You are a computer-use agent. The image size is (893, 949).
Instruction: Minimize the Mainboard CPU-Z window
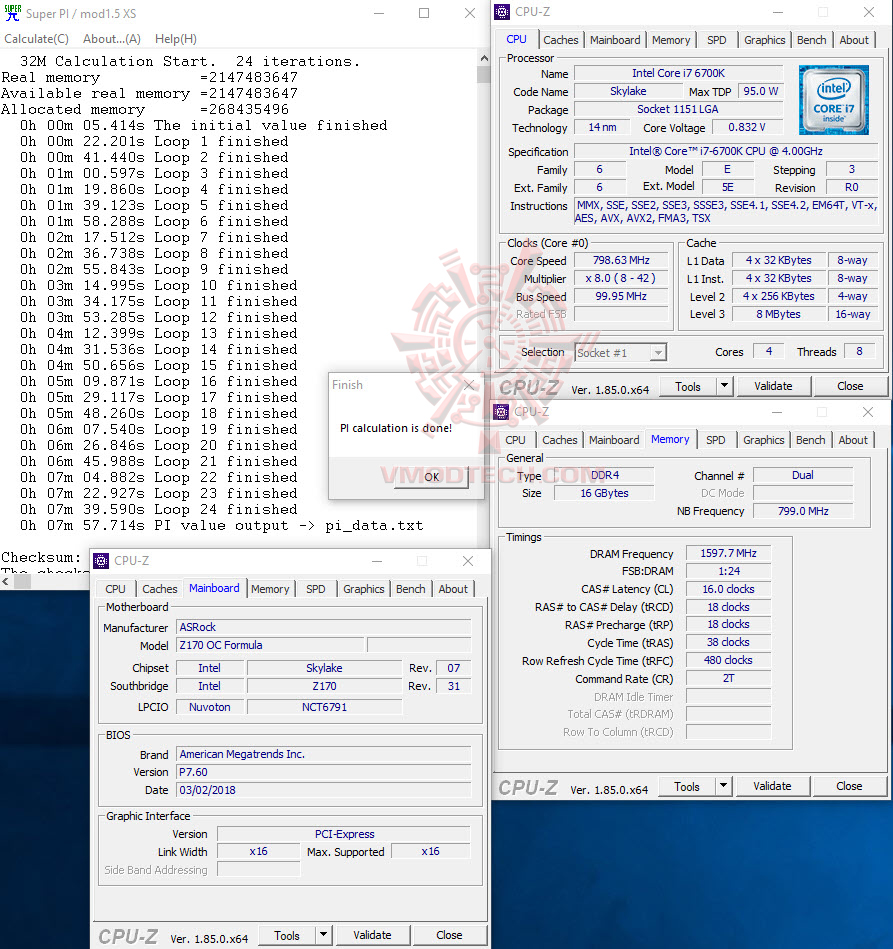tap(377, 562)
